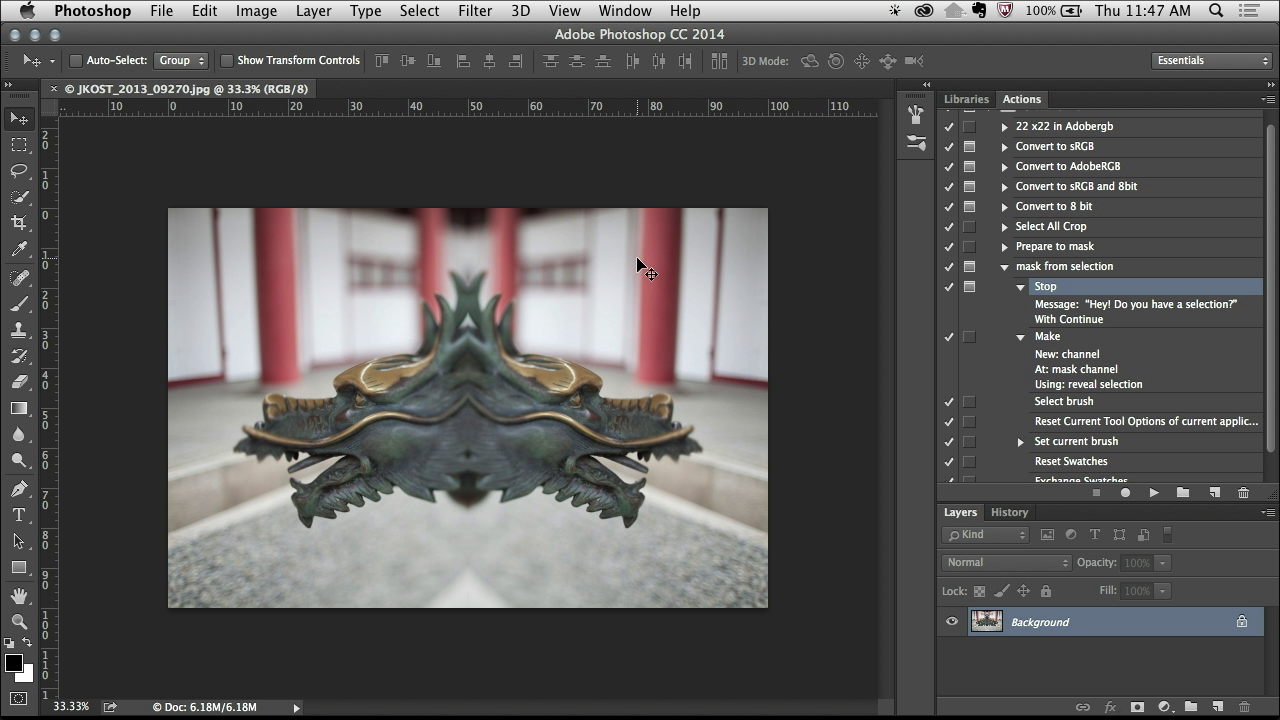Activate the Zoom tool in toolbar
1280x720 pixels.
19,621
